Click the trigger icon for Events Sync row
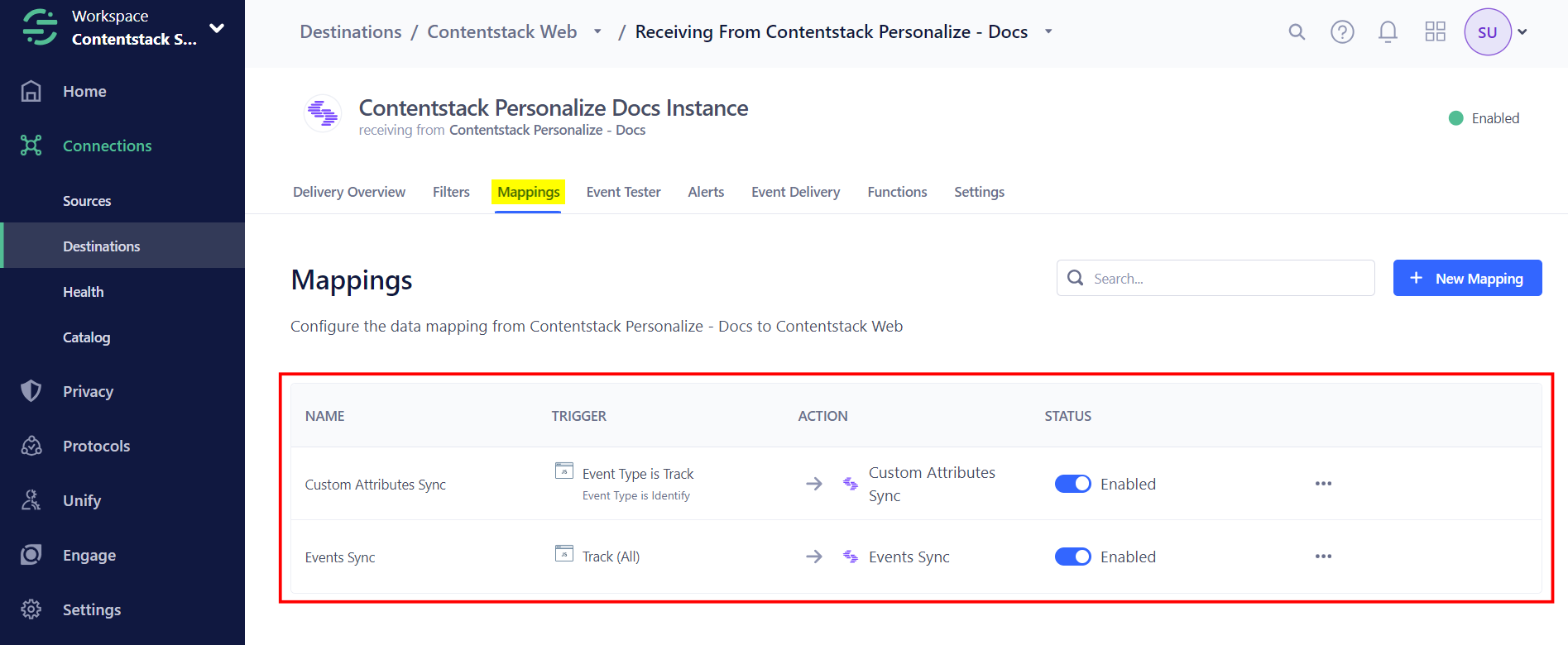Image resolution: width=1568 pixels, height=645 pixels. pyautogui.click(x=564, y=553)
